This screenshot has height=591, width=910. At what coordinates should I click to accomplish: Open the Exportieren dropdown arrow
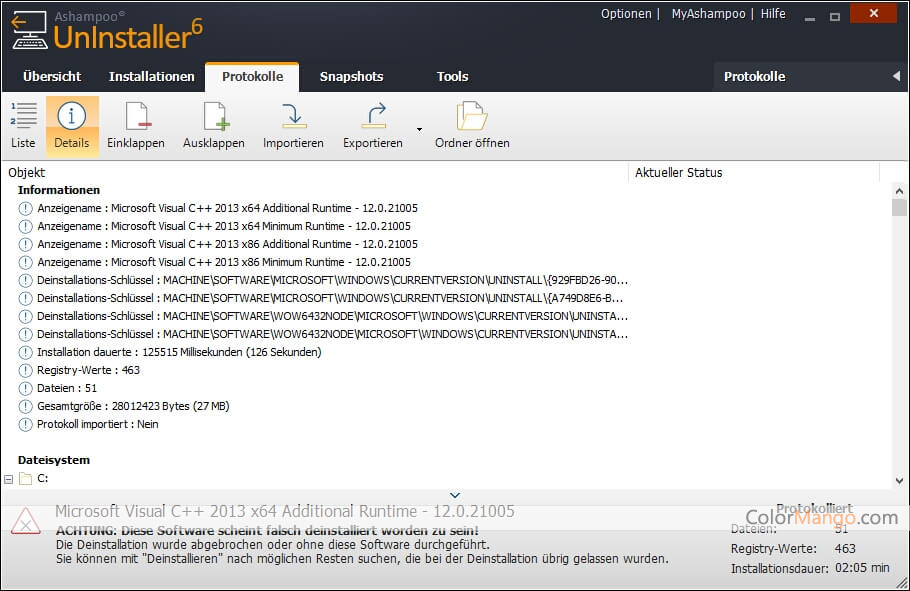pyautogui.click(x=419, y=129)
